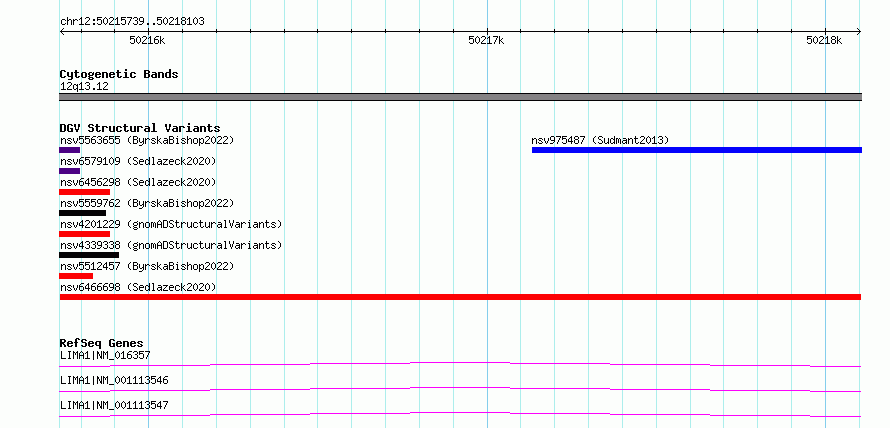Screen dimensions: 890x428
Task: Click the Cytogenetic Bands track title
Action: (x=119, y=74)
